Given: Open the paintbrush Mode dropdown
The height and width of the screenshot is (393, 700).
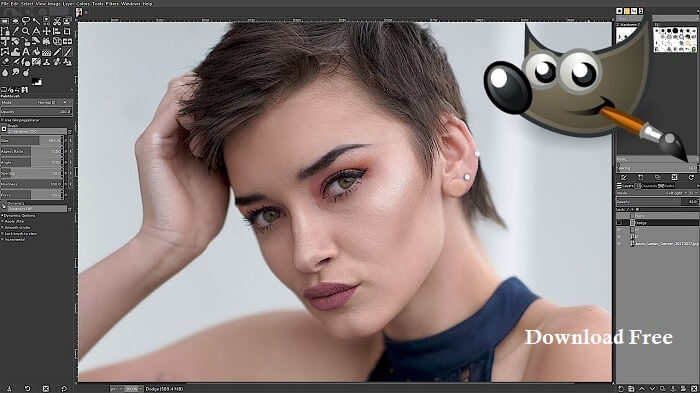Looking at the screenshot, I should pos(30,102).
